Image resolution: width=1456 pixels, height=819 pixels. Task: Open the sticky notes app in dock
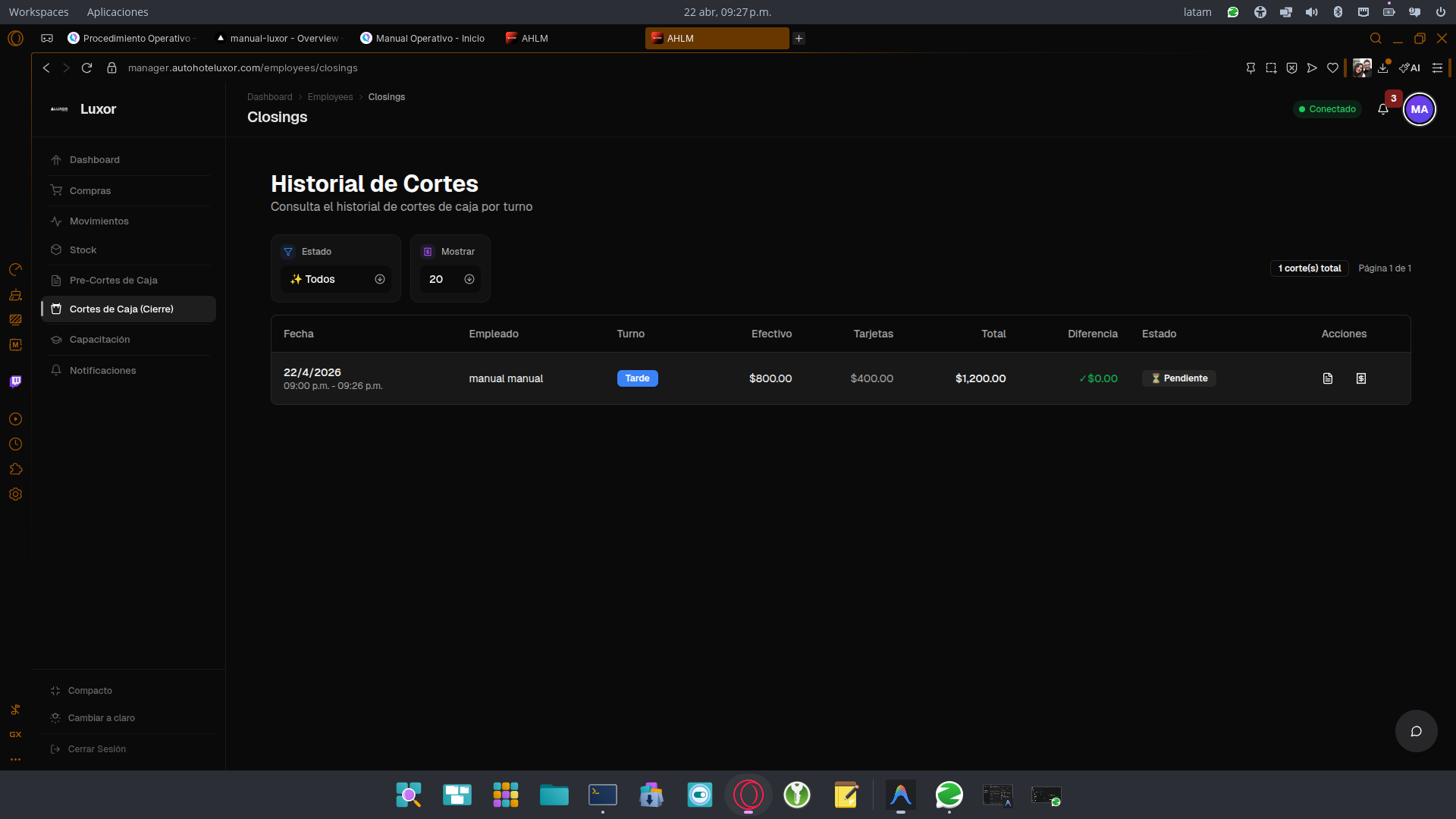click(846, 795)
